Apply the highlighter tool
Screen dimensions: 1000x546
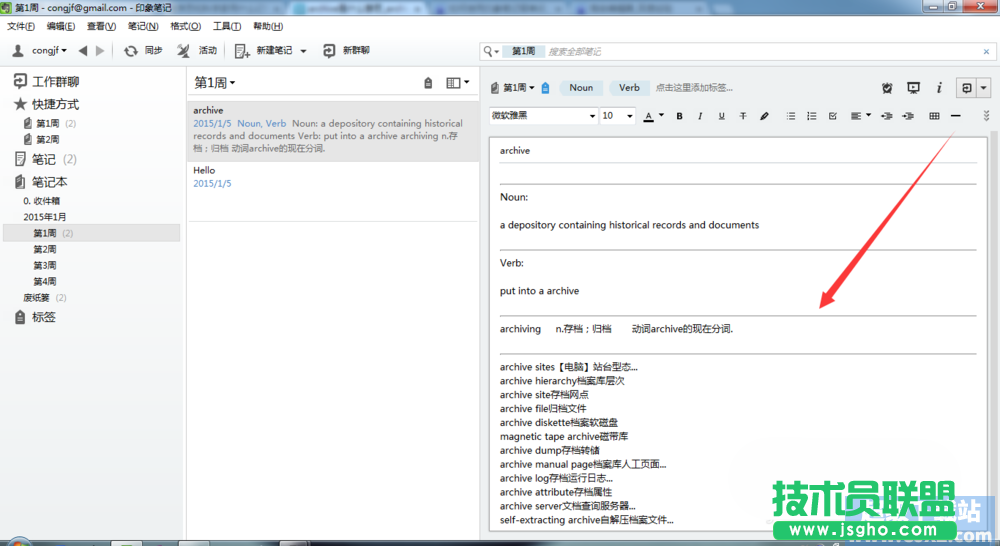coord(765,116)
